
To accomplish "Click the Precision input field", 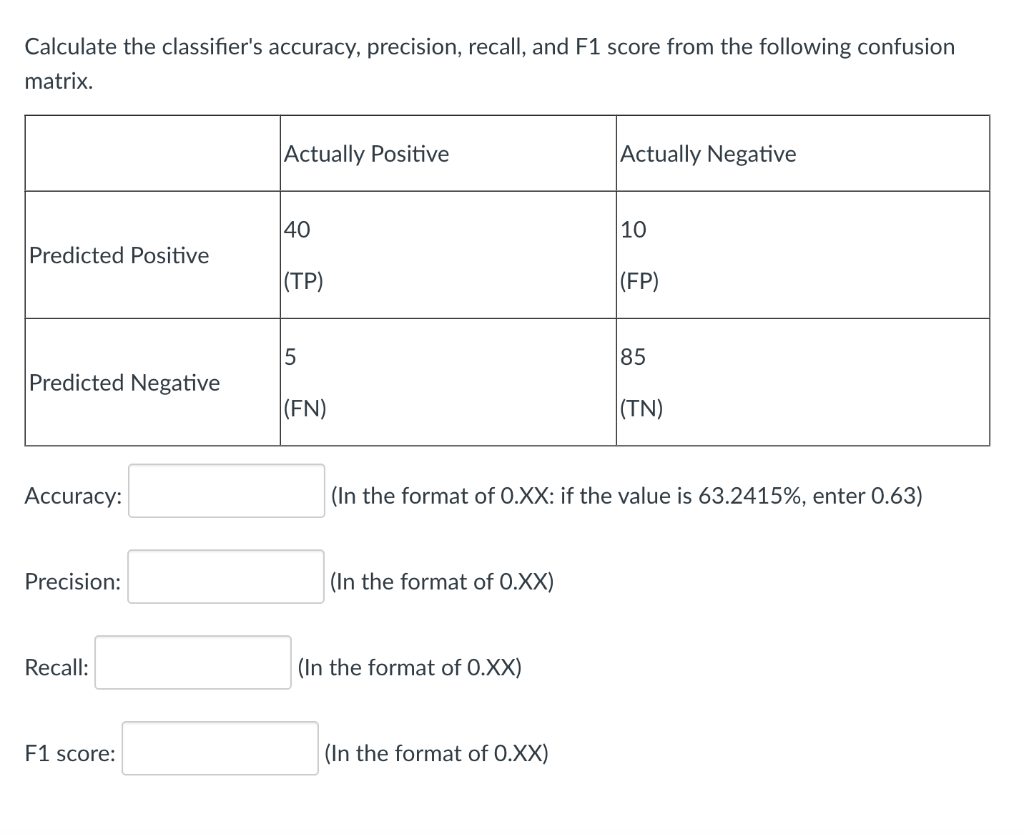I will coord(224,578).
